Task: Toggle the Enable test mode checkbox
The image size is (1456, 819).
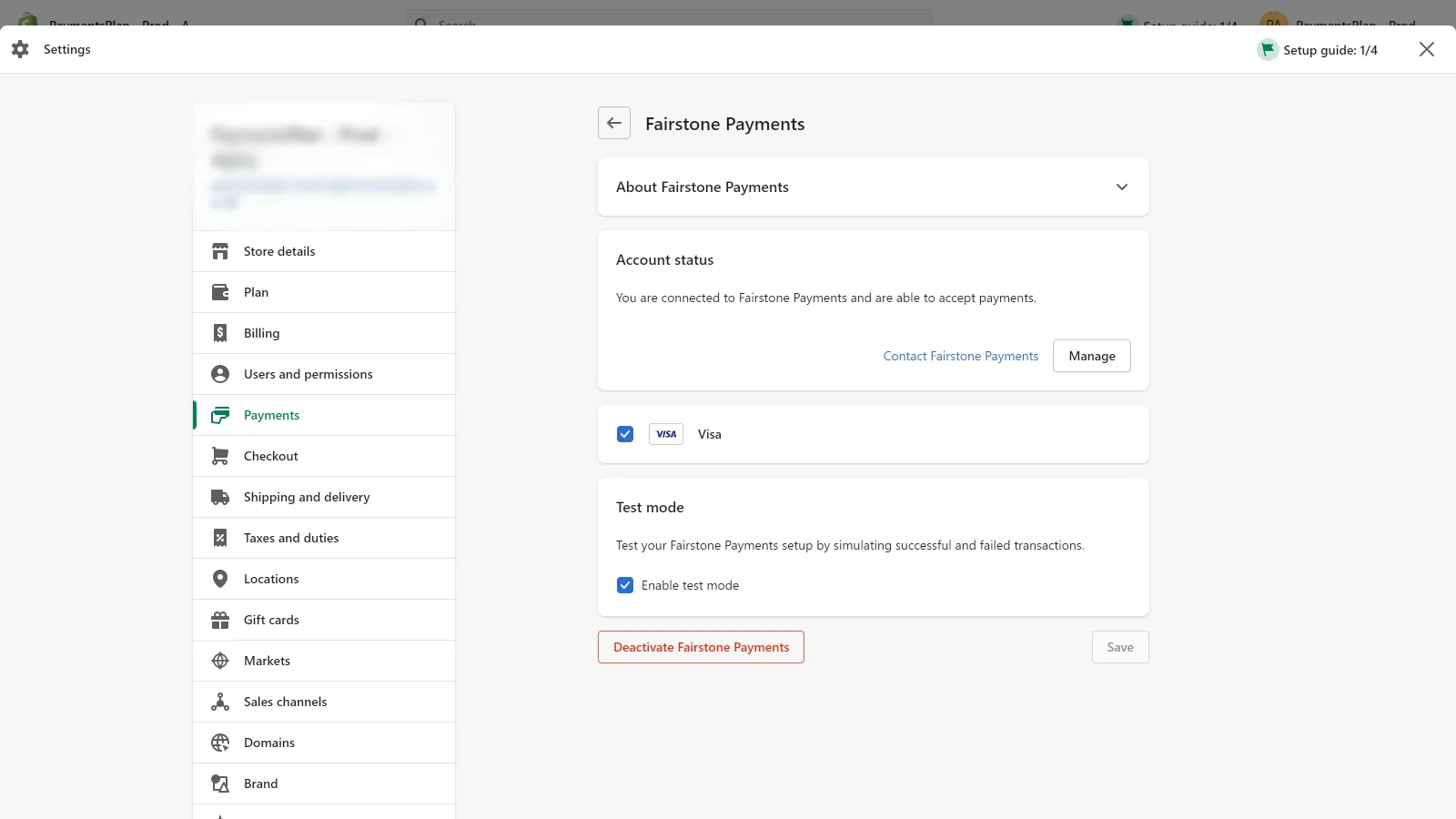Action: [625, 585]
